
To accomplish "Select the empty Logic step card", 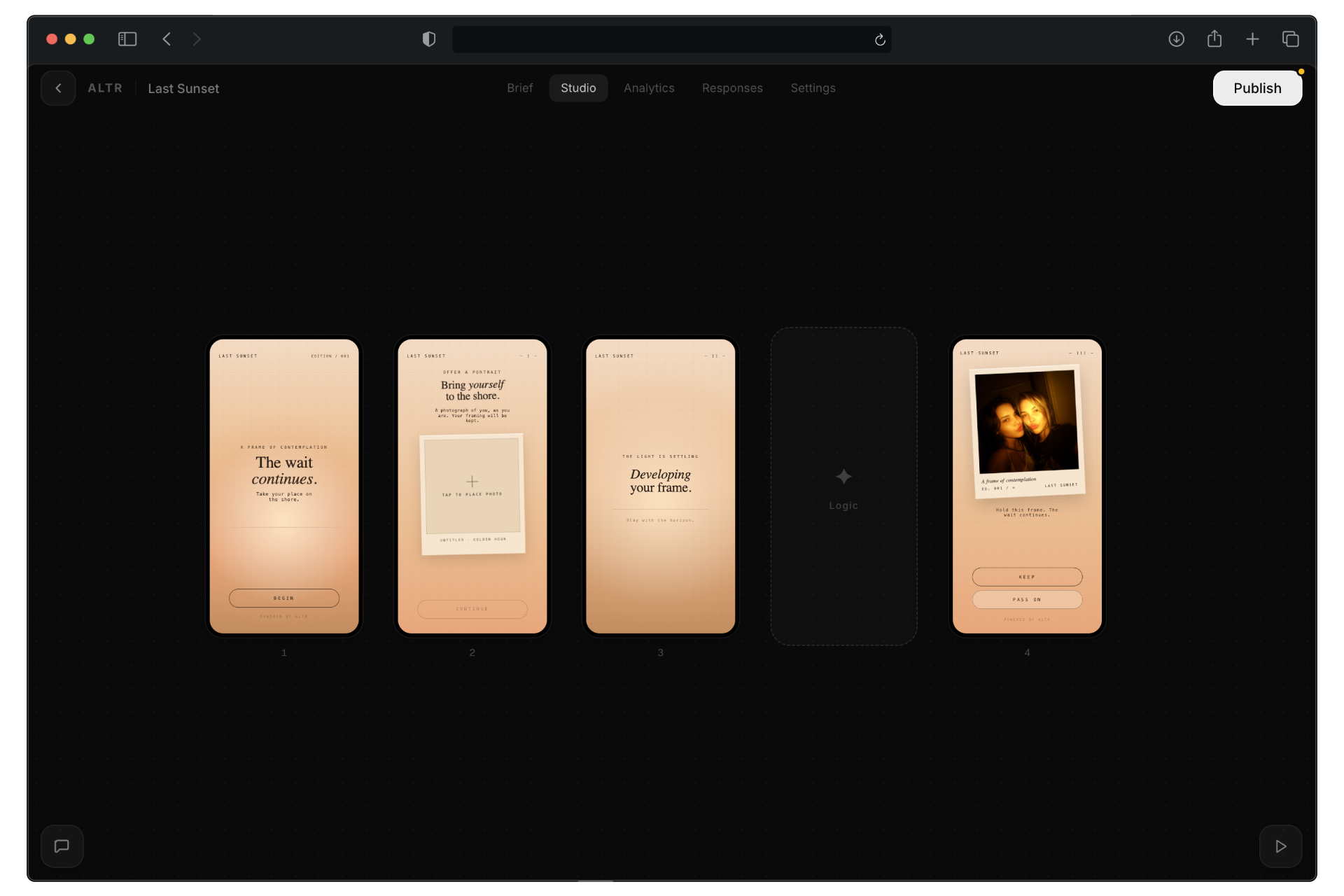I will [843, 486].
